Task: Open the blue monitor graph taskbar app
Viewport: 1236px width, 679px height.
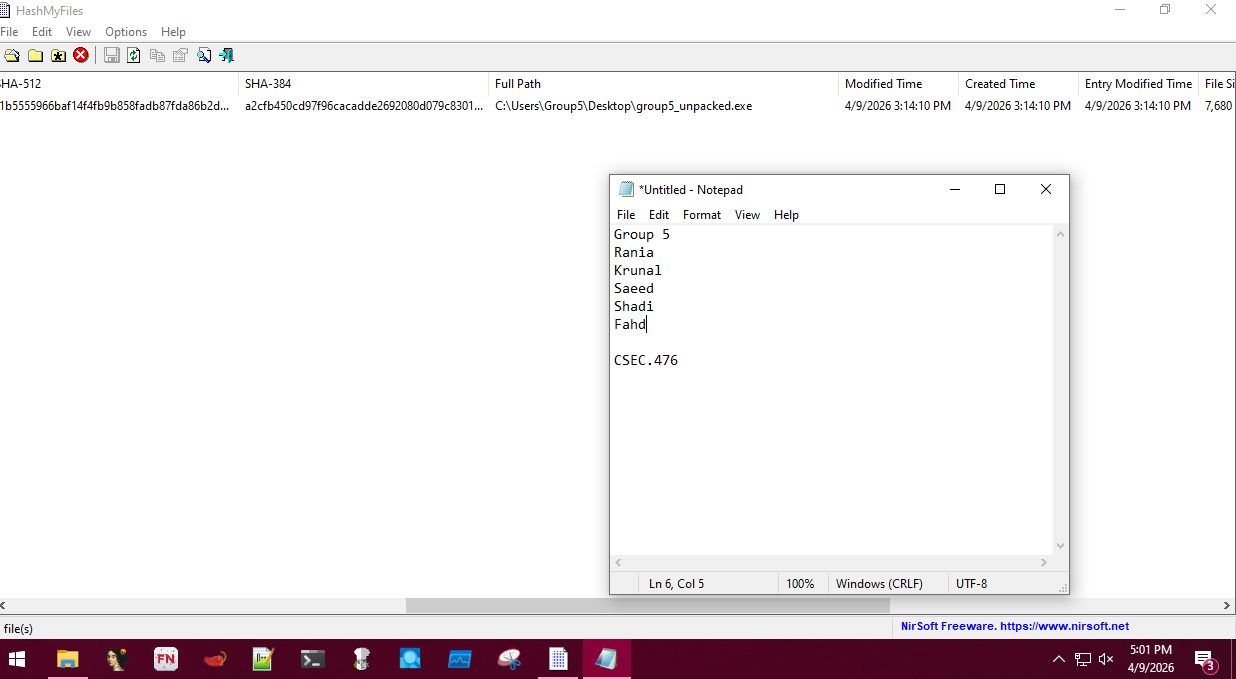Action: 460,659
